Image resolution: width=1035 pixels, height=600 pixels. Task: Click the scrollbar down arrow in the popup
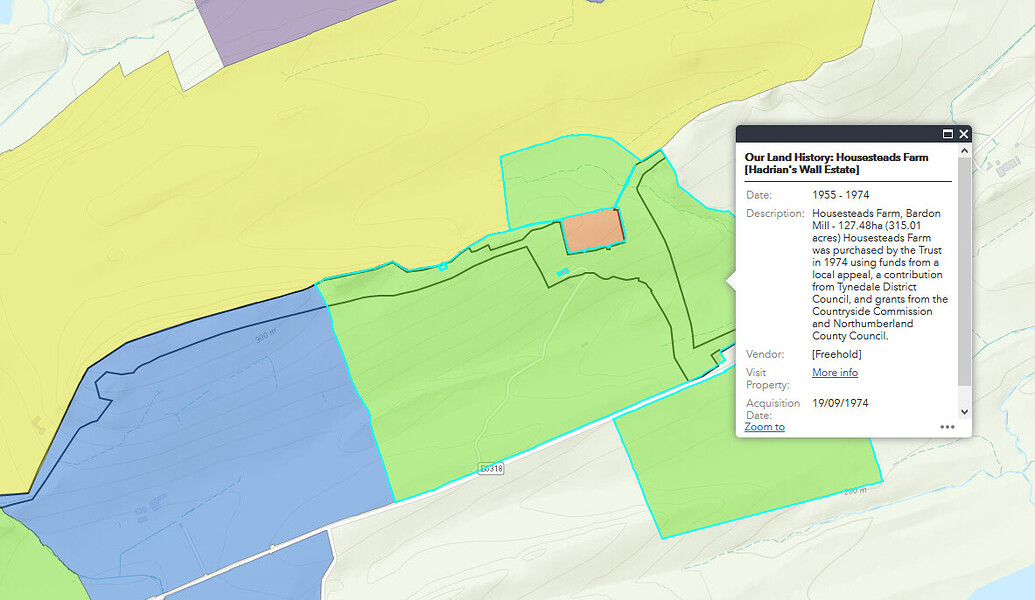click(x=962, y=411)
